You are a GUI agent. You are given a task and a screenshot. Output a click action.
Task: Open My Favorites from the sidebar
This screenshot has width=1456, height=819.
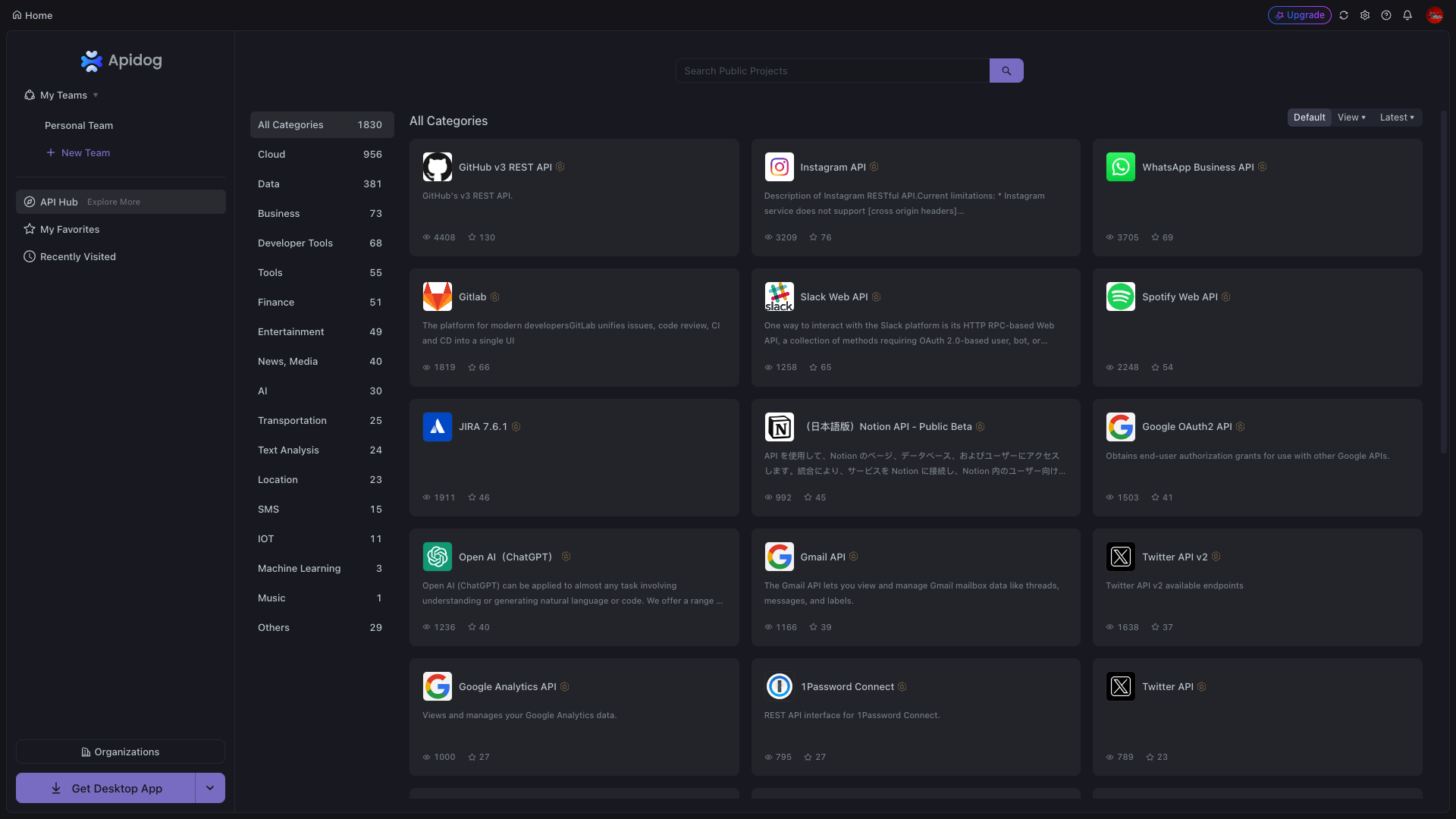pos(70,229)
